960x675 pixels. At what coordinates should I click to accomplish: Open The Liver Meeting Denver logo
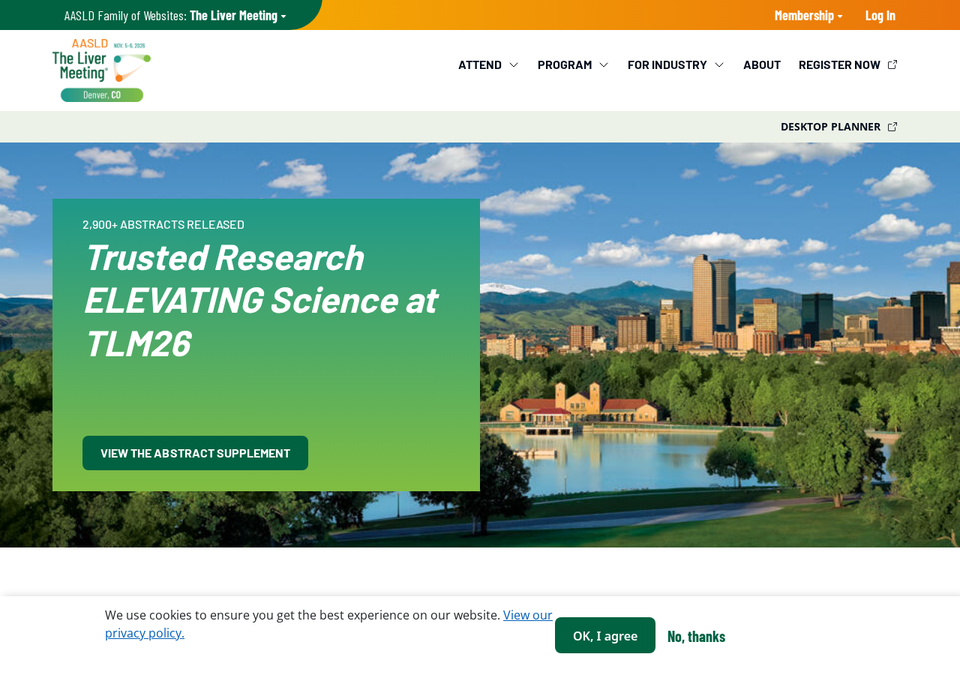(x=102, y=70)
